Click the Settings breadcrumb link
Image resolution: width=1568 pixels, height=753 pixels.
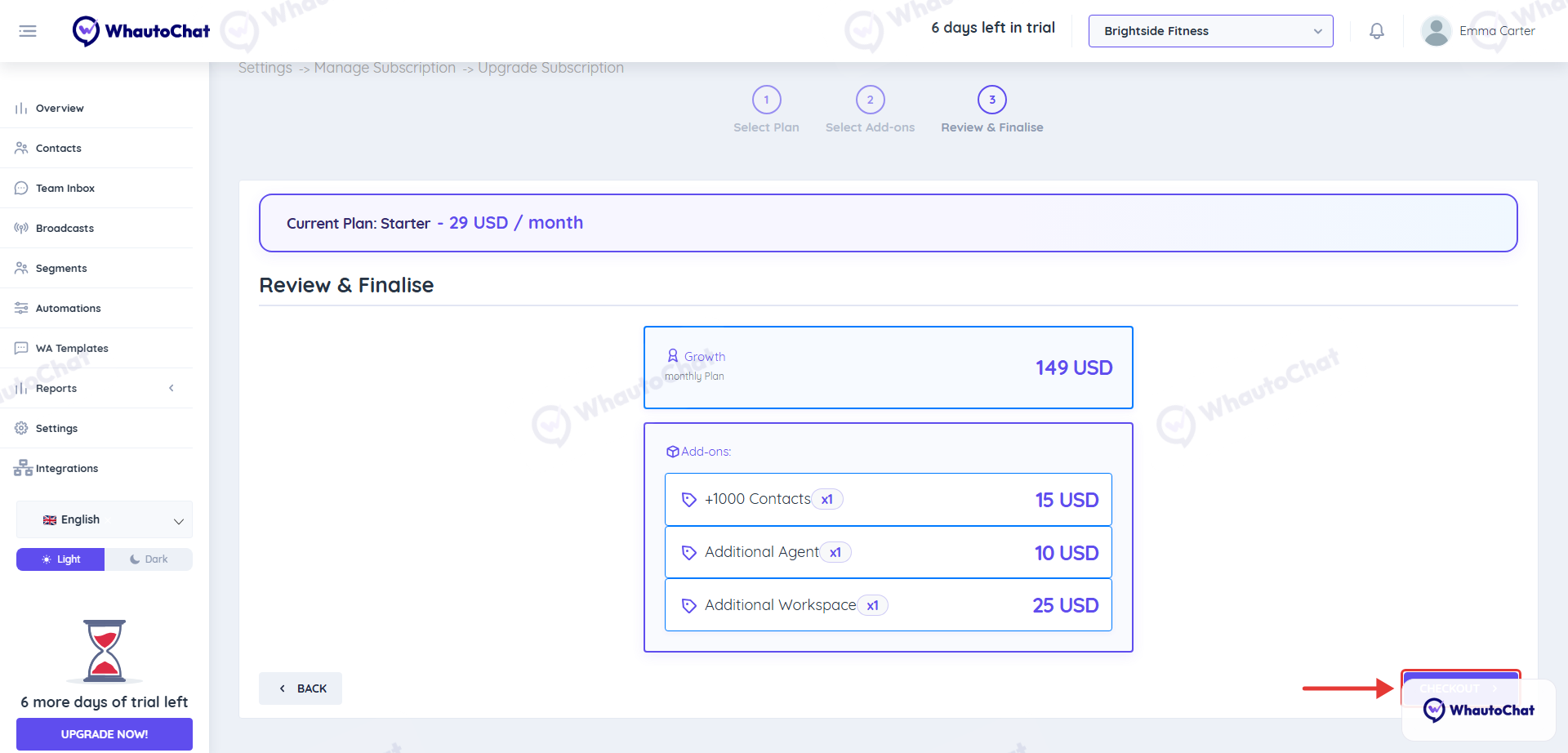pos(265,68)
